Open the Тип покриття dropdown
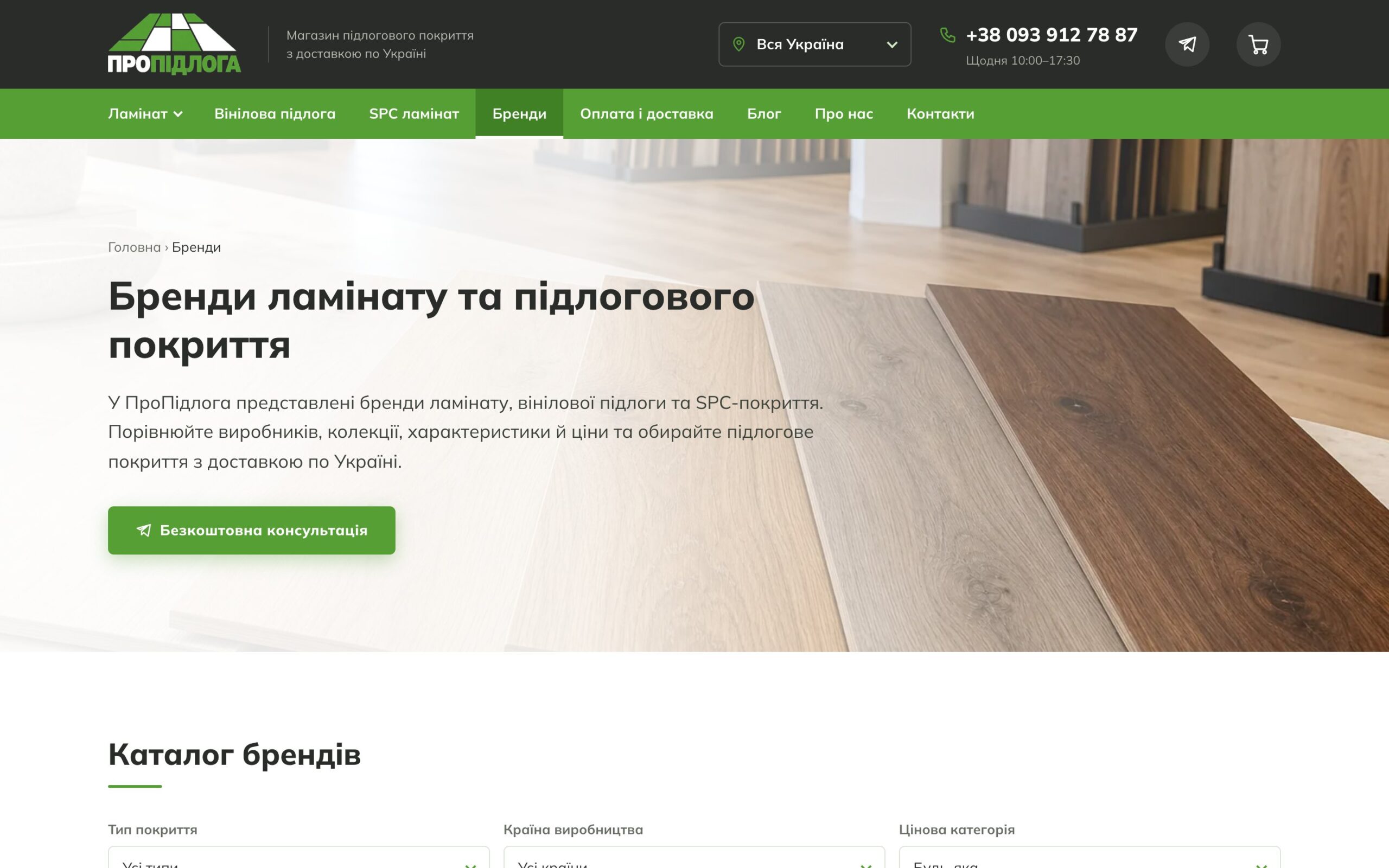The height and width of the screenshot is (868, 1389). click(x=298, y=857)
